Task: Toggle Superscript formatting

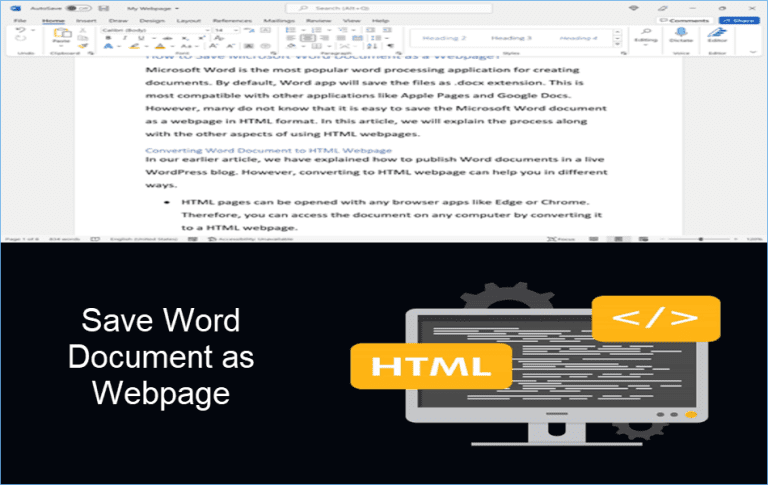Action: 201,38
